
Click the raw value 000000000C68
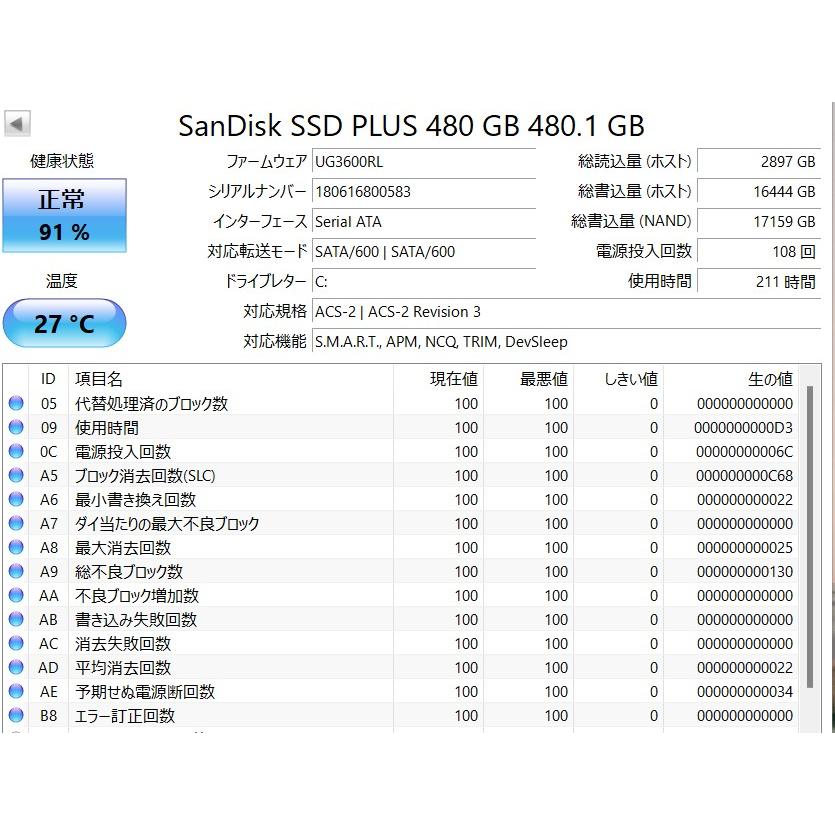[x=744, y=476]
